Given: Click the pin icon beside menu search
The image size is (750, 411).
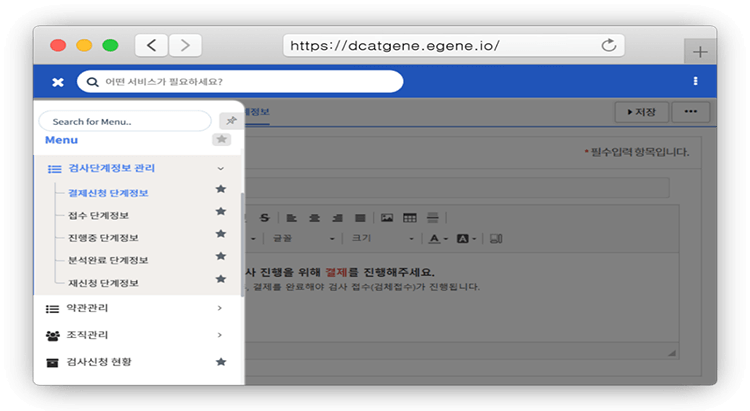Looking at the screenshot, I should pos(229,121).
